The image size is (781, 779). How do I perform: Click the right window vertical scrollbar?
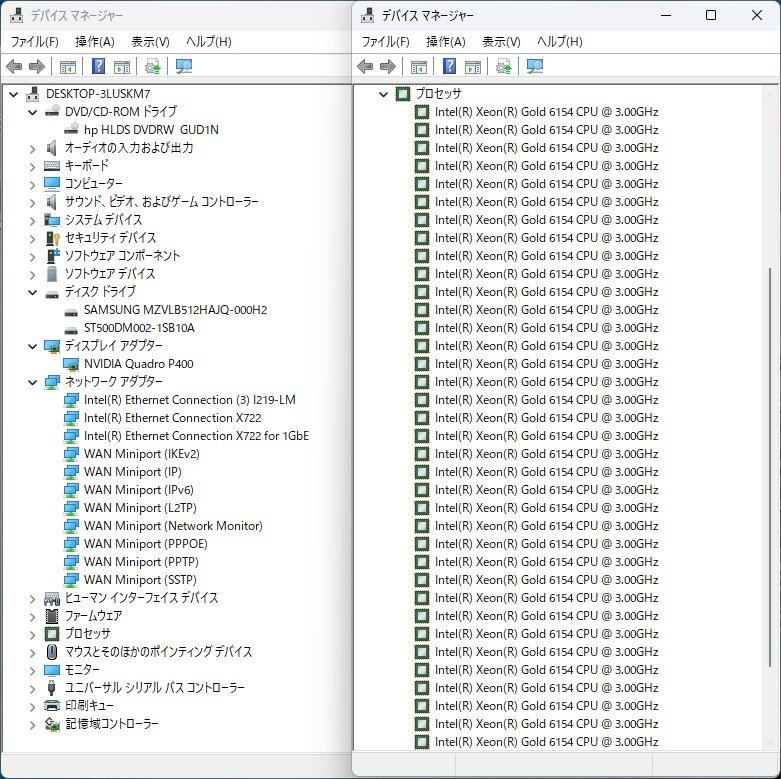(769, 400)
